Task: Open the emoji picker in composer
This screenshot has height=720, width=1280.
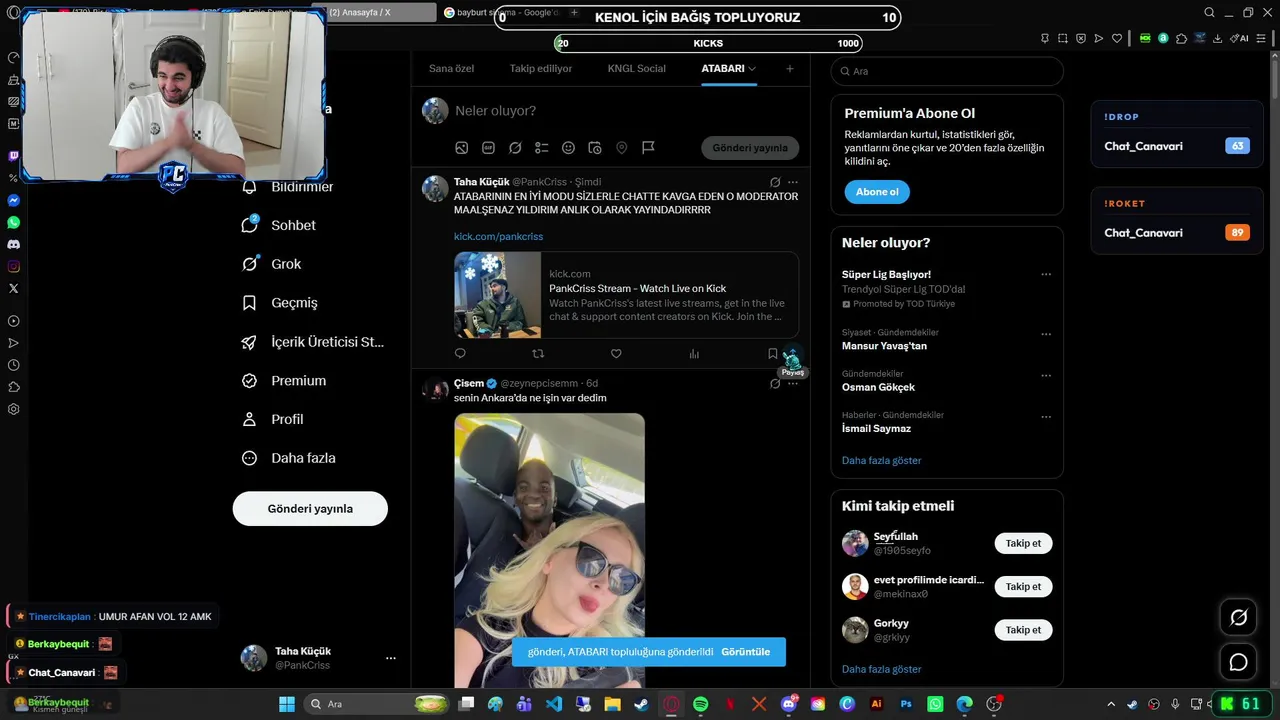Action: (x=568, y=148)
